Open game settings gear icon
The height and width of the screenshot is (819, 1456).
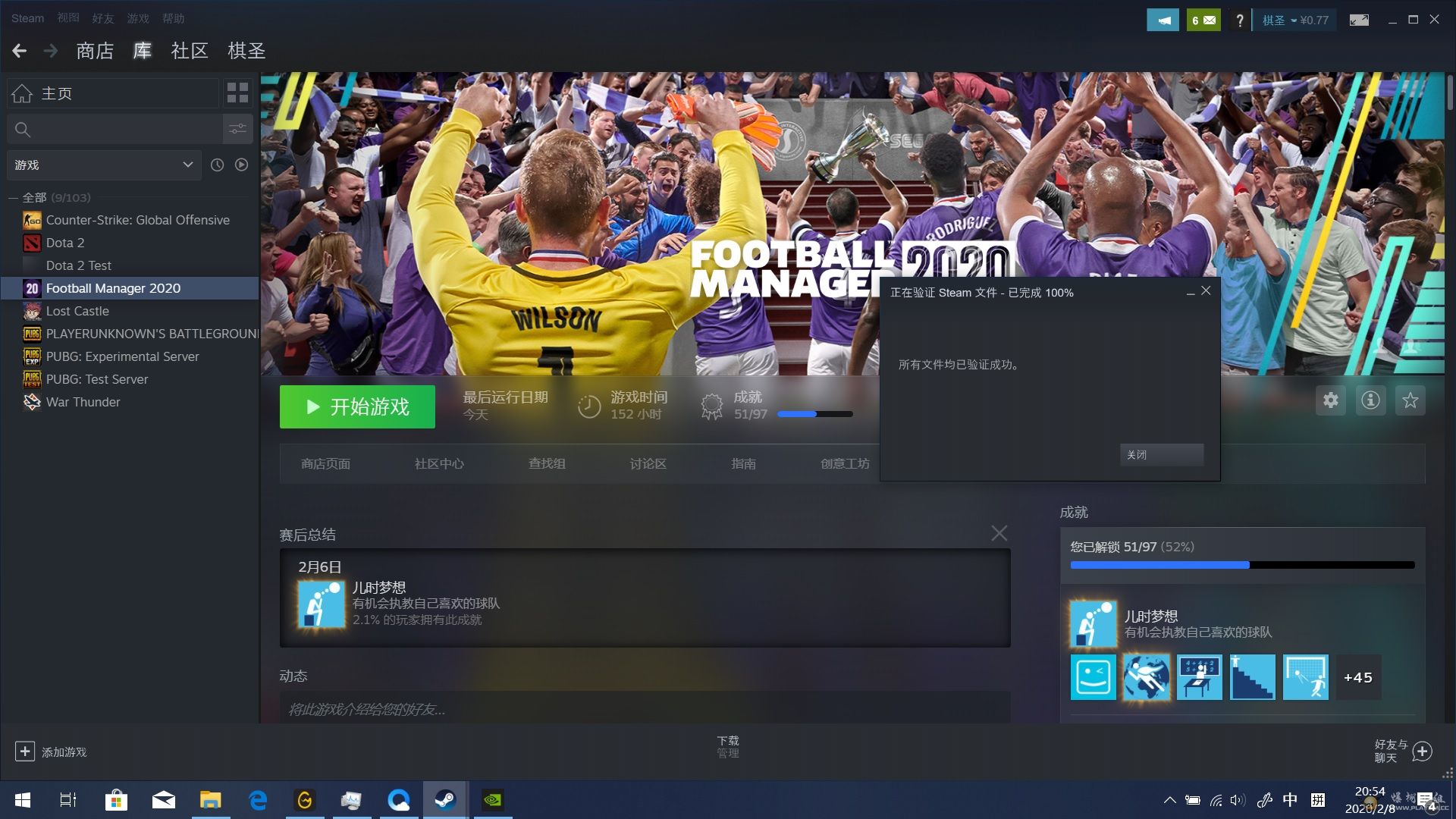coord(1331,400)
